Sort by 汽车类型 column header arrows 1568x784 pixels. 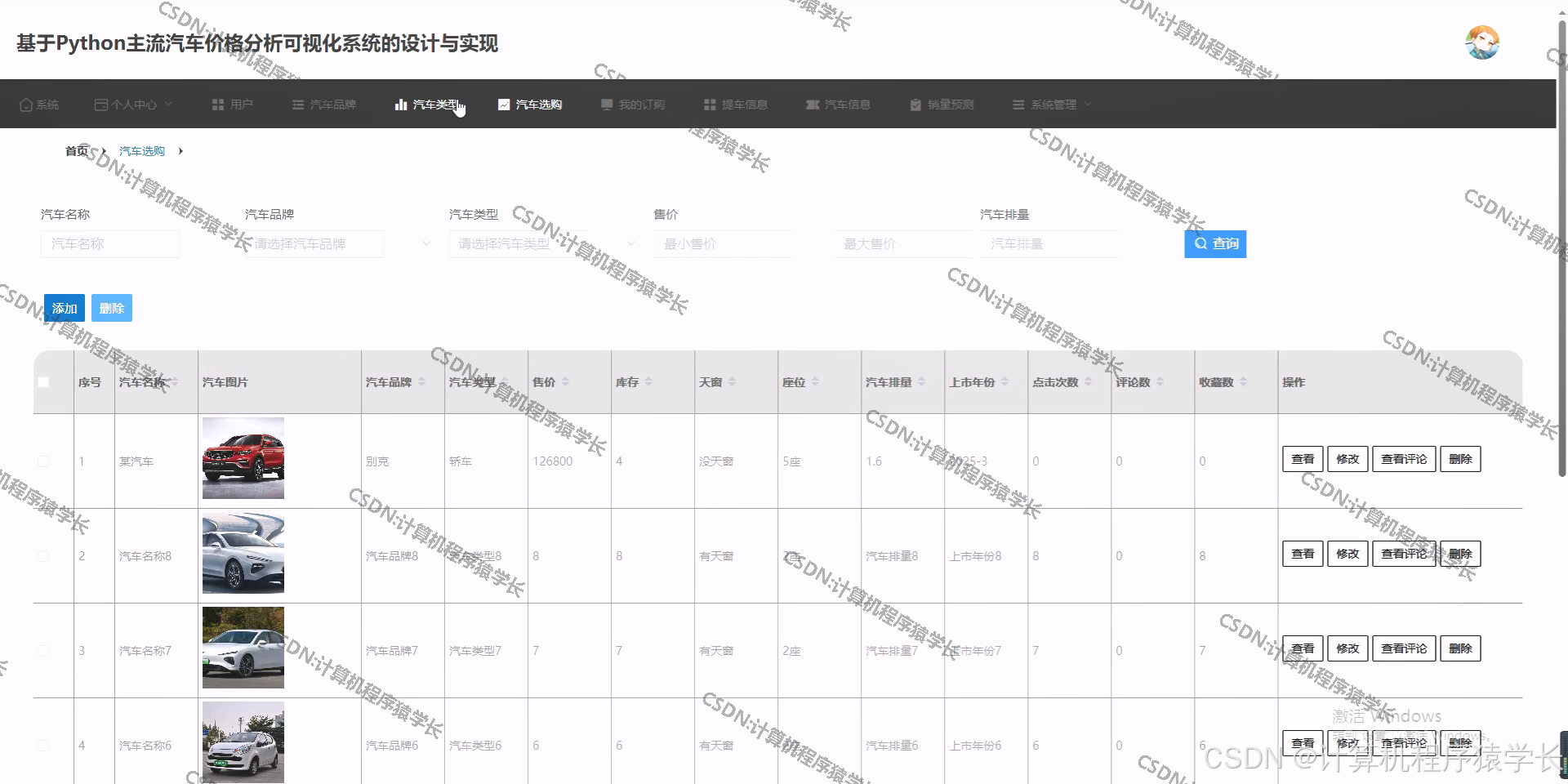pos(505,381)
